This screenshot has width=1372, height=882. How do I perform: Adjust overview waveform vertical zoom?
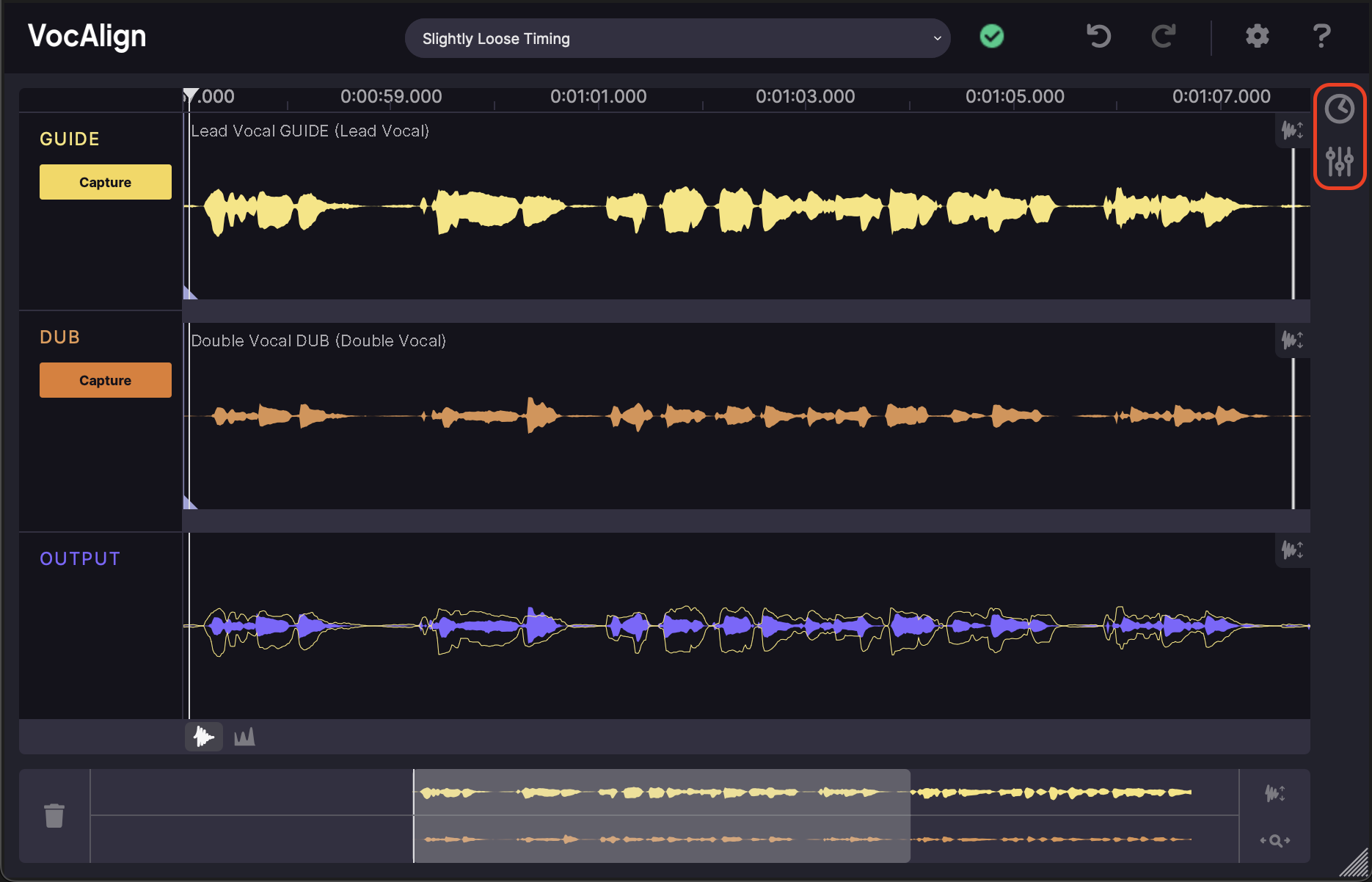(x=1275, y=793)
